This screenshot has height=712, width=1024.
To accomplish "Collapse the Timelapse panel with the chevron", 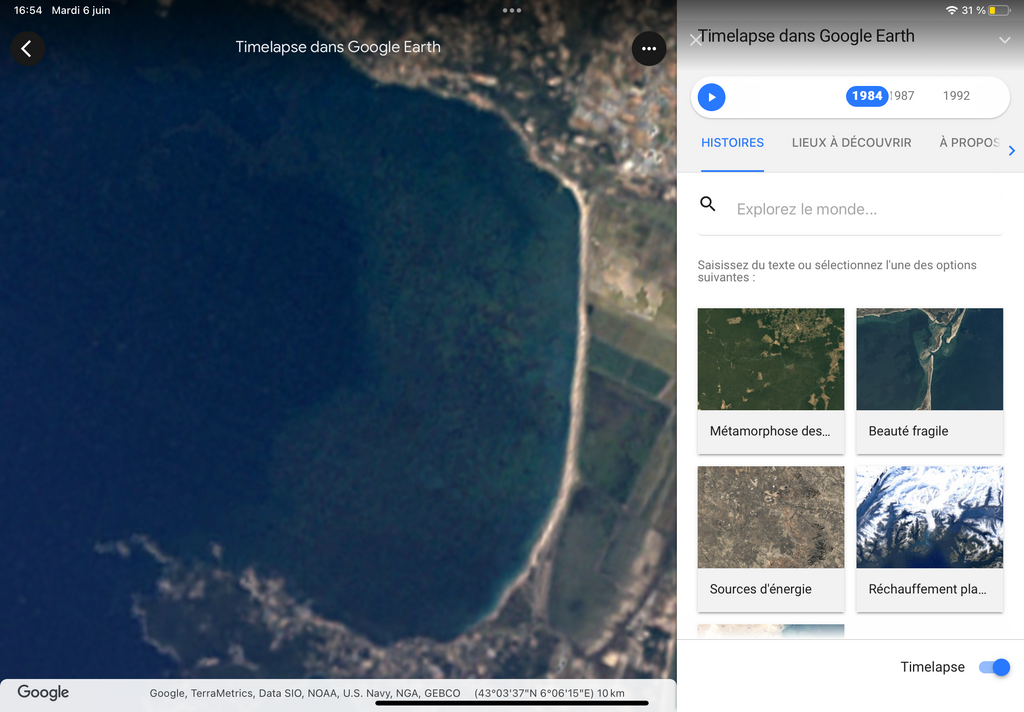I will click(1004, 40).
